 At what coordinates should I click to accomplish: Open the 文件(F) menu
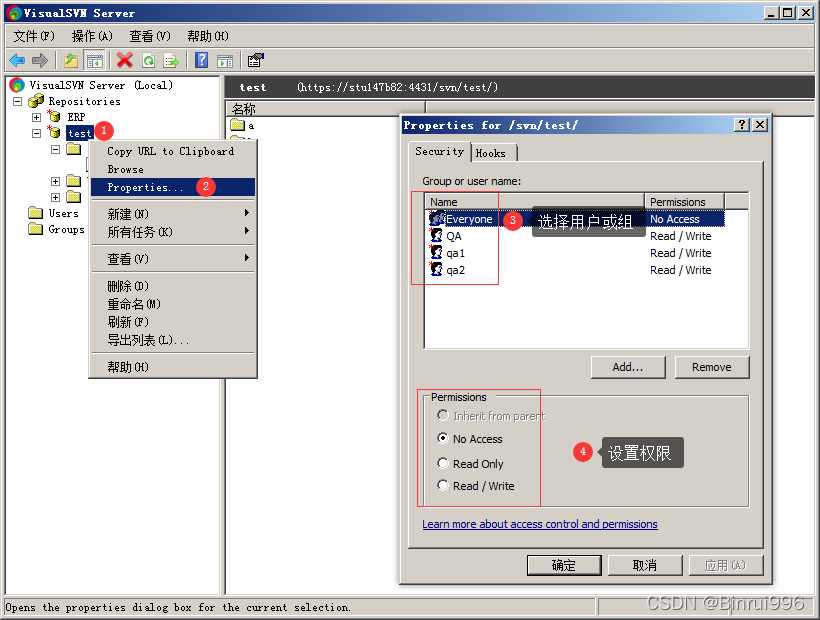[x=33, y=36]
